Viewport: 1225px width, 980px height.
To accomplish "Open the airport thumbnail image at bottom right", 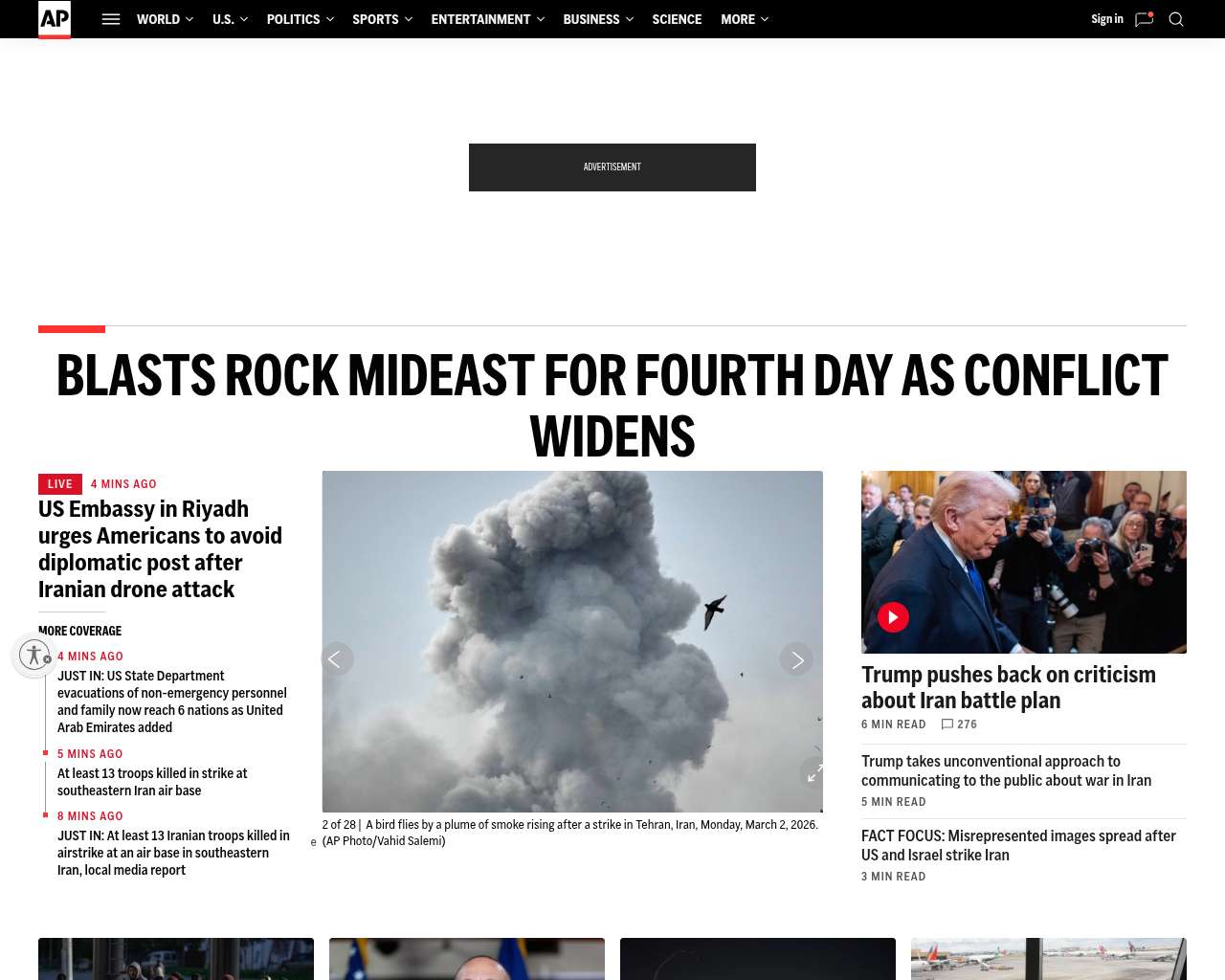I will pos(1049,959).
